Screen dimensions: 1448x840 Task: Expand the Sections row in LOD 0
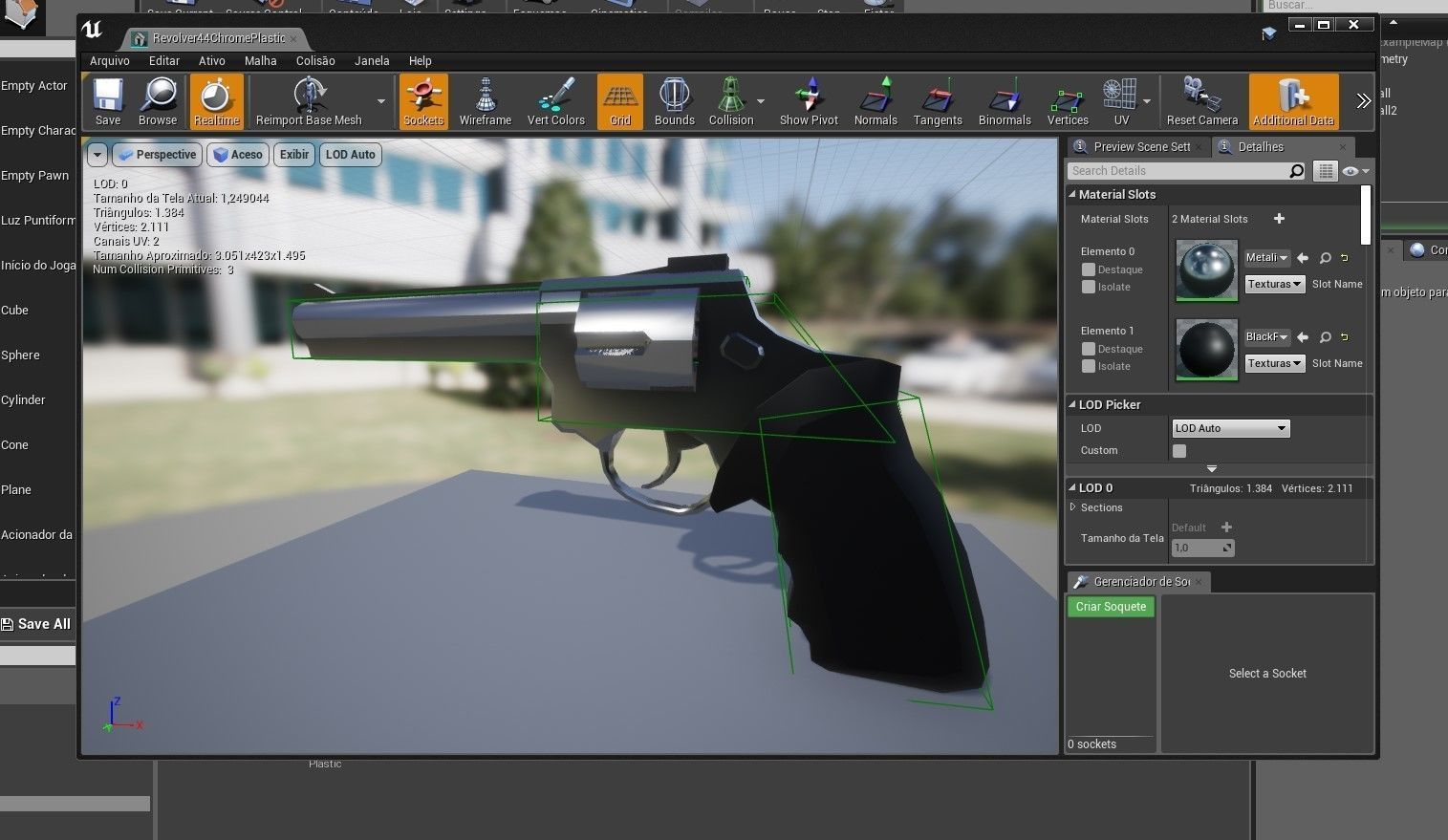(x=1072, y=507)
